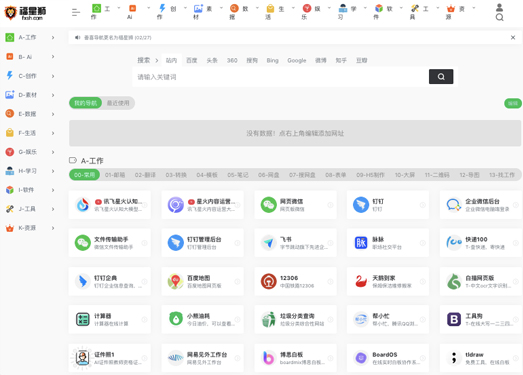523x375 pixels.
Task: Open the 百度地图 icon
Action: tap(175, 282)
